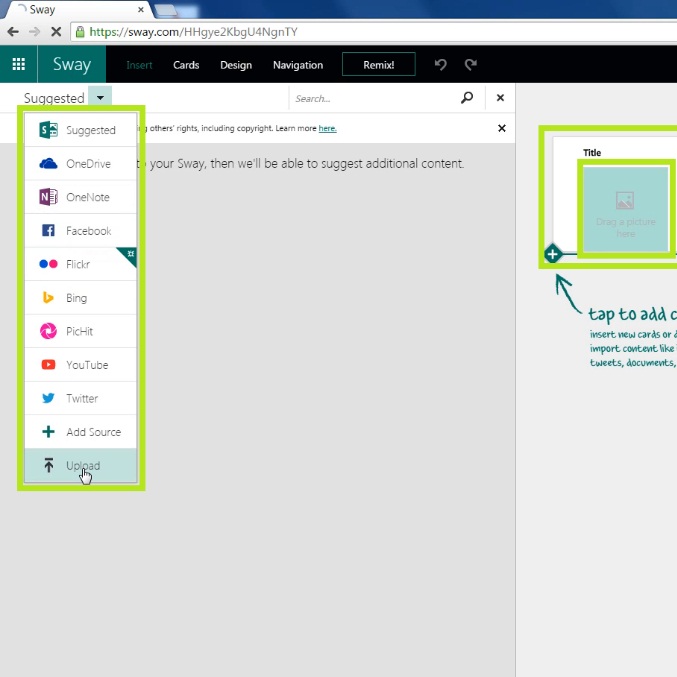Close the insert pane

coord(500,98)
